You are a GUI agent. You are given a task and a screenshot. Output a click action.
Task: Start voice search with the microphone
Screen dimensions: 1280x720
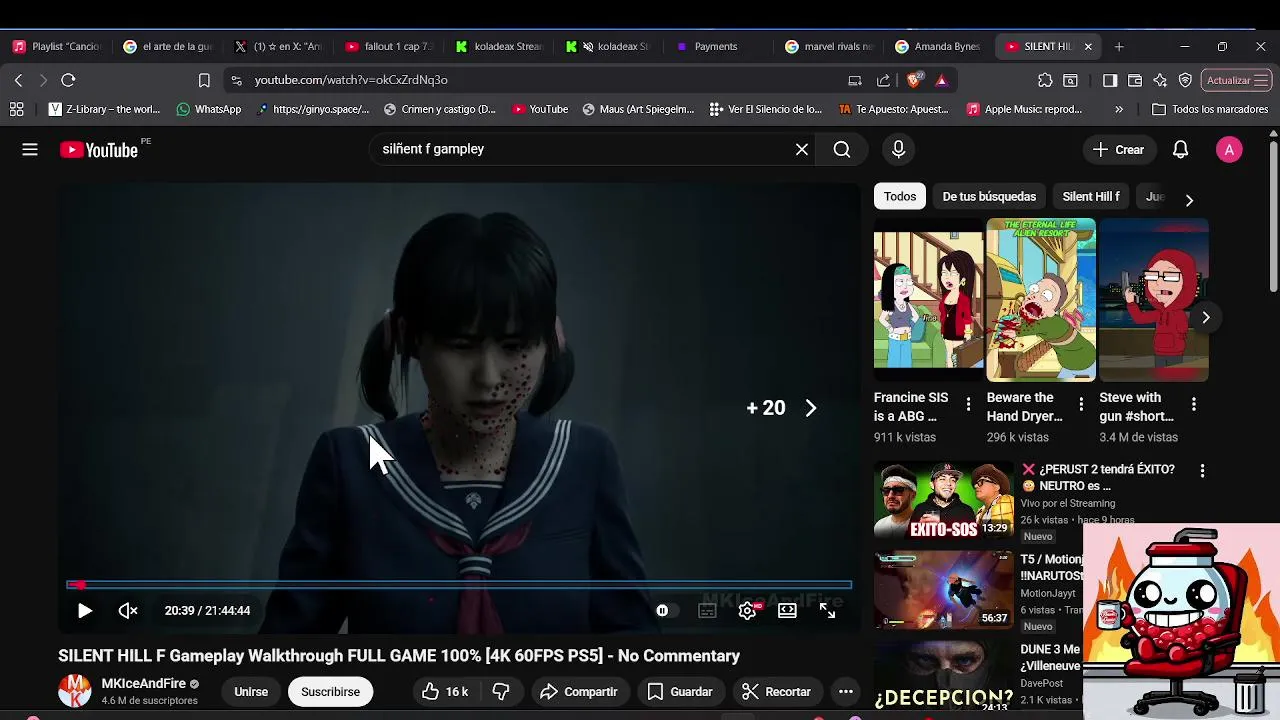(x=898, y=150)
